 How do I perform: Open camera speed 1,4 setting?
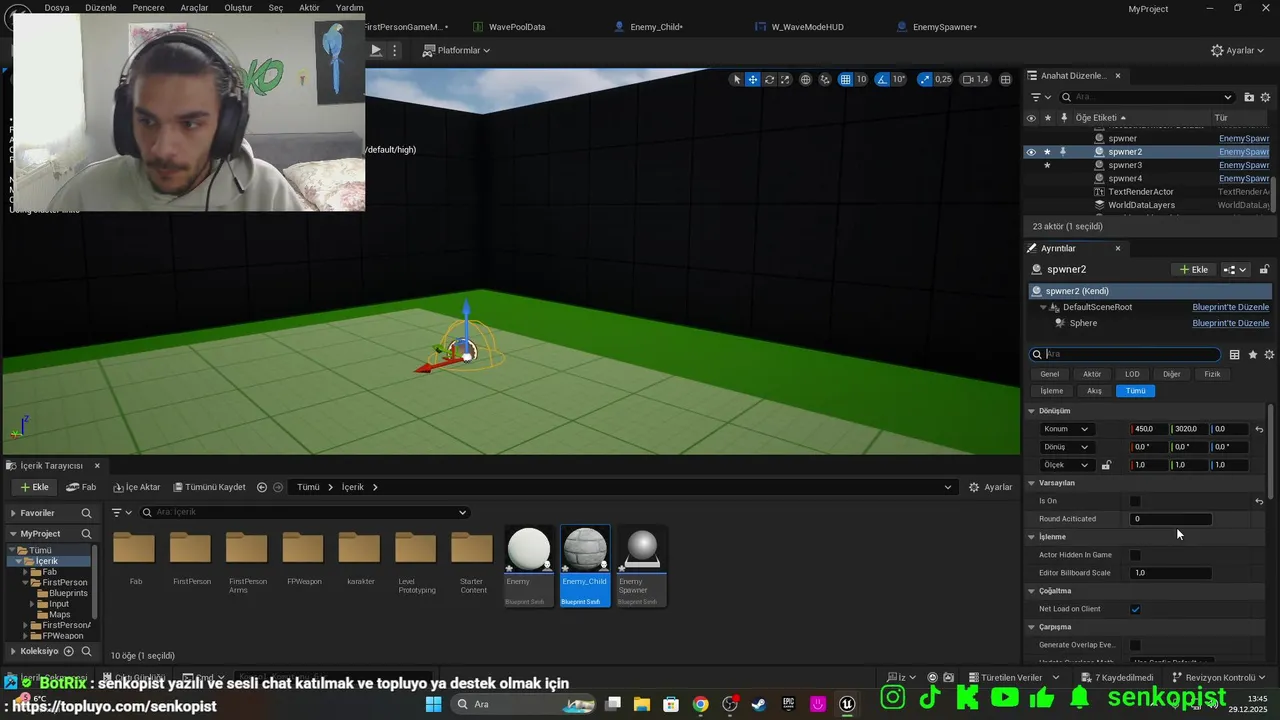(x=975, y=79)
